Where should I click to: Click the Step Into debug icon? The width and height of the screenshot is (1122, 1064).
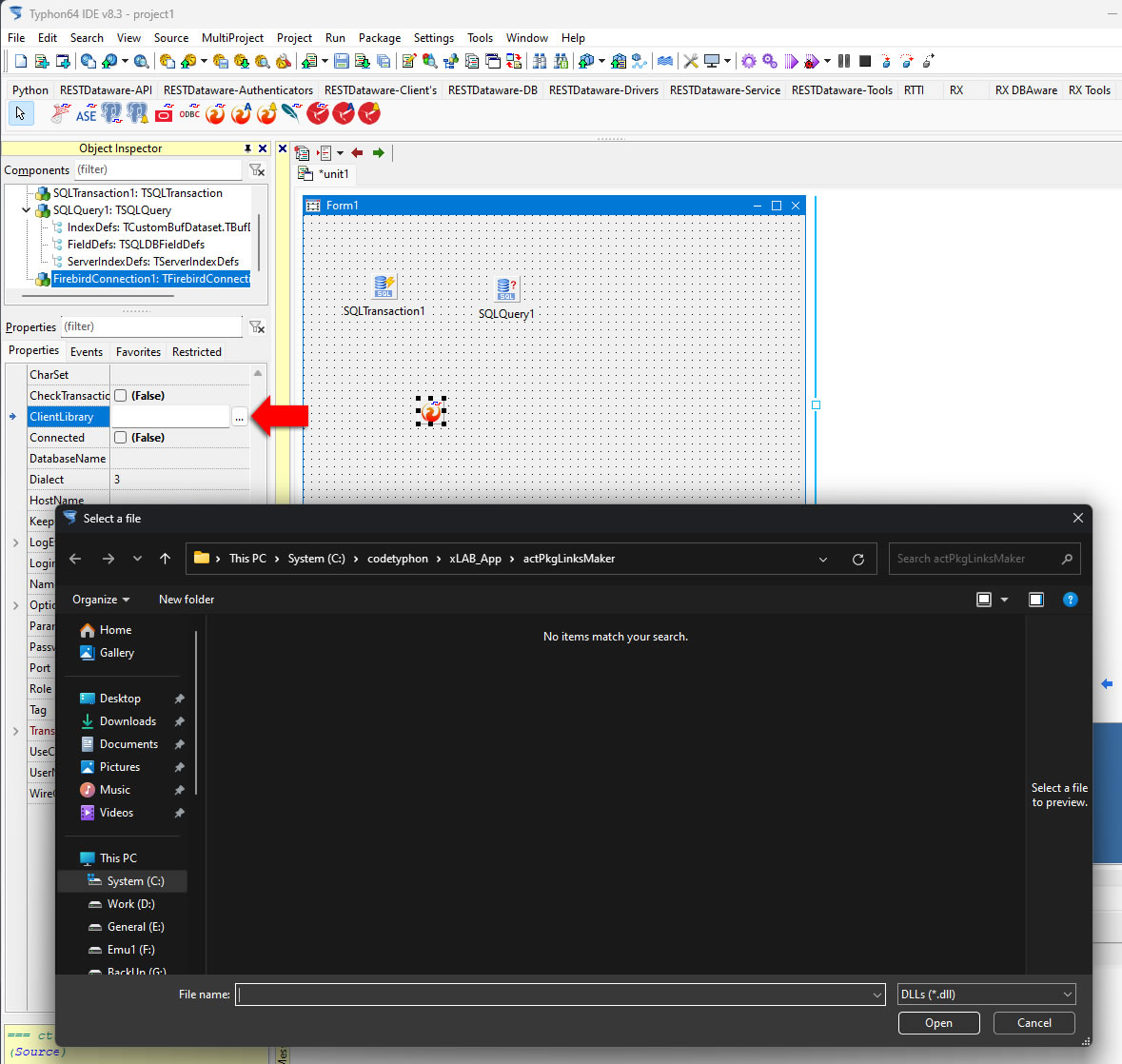[x=886, y=62]
